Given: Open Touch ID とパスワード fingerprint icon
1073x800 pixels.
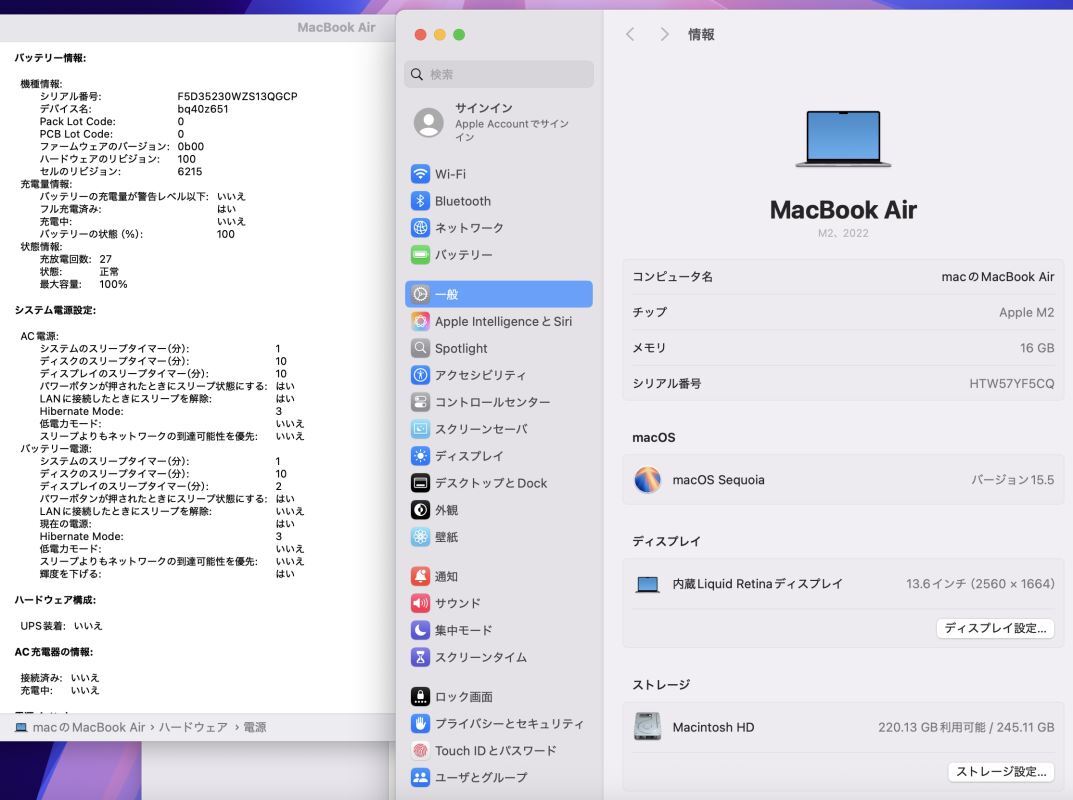Looking at the screenshot, I should 420,751.
